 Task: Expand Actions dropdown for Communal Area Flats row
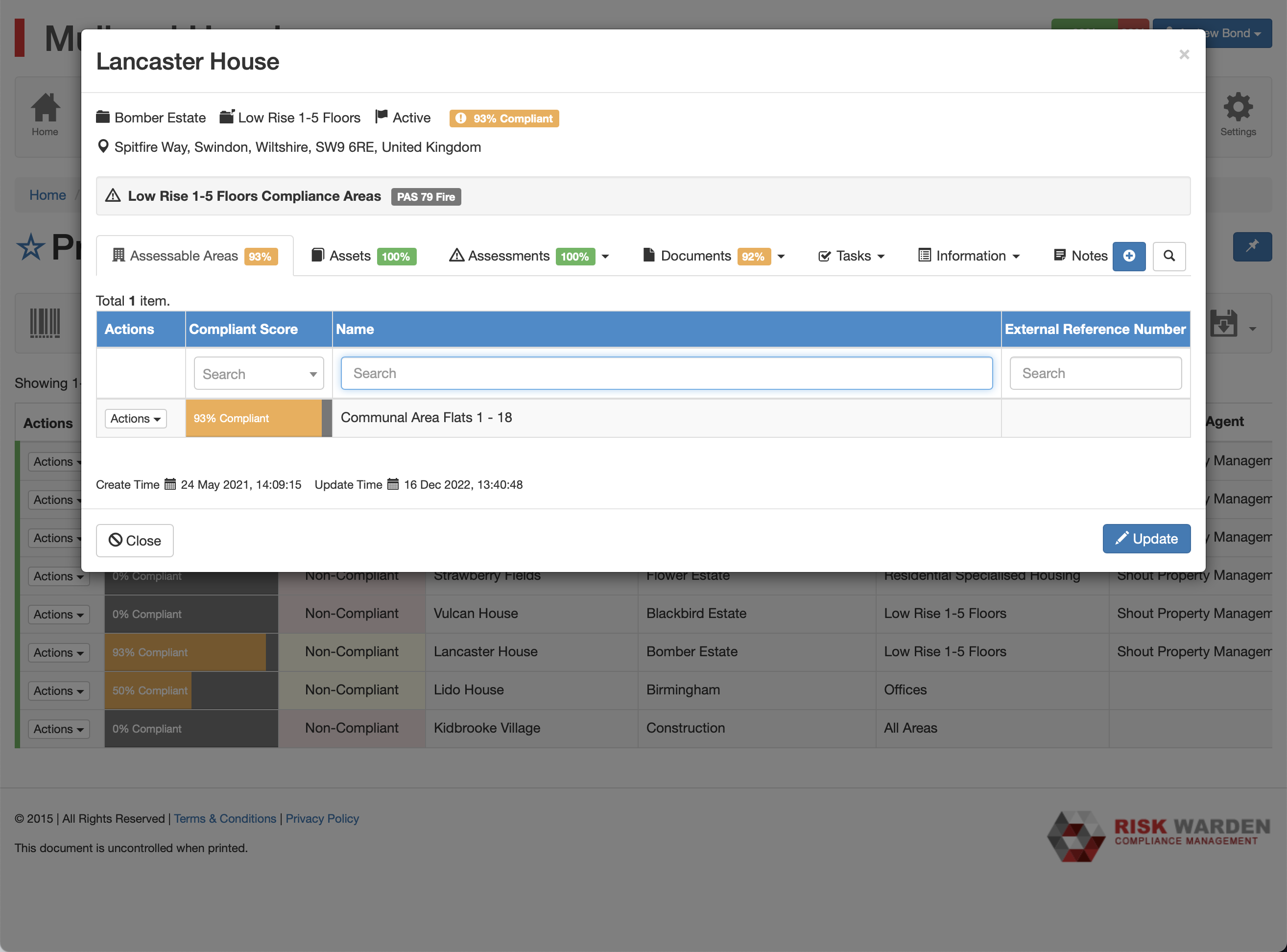click(x=135, y=418)
